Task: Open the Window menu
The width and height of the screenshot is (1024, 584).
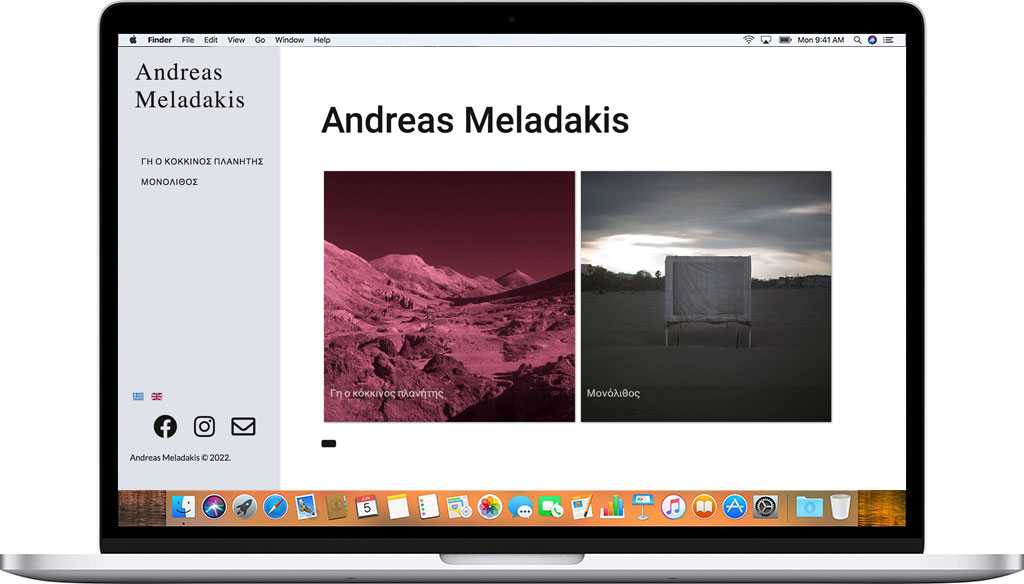Action: tap(289, 40)
